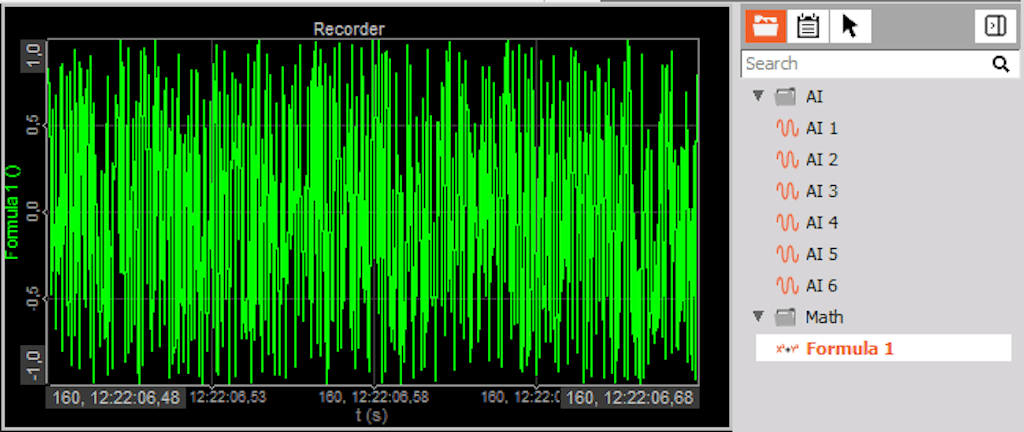Click the AI 6 waveform icon
This screenshot has height=432, width=1024.
pyautogui.click(x=788, y=285)
